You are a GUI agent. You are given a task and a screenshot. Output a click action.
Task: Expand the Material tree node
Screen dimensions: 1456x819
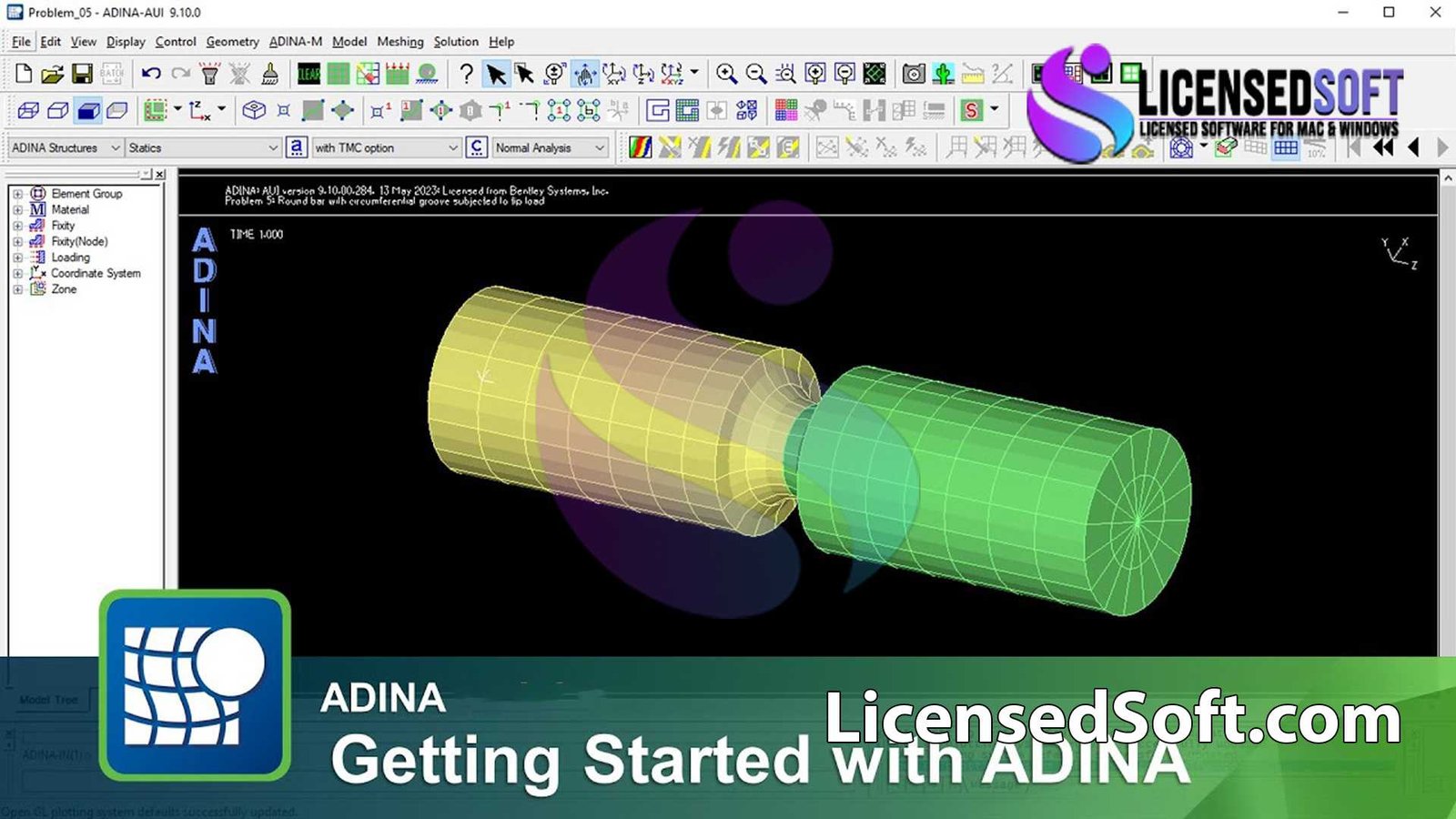(17, 209)
